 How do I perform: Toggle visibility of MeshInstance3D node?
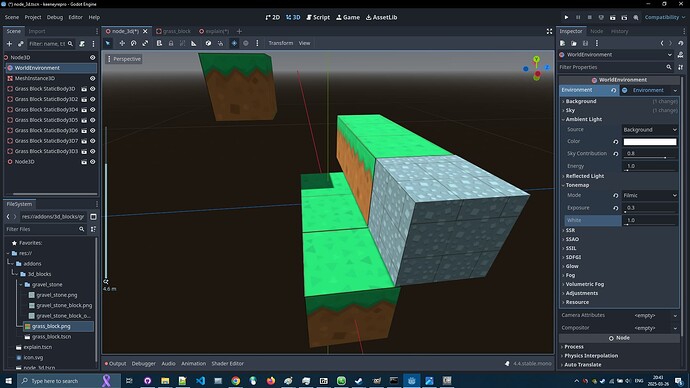(92, 78)
